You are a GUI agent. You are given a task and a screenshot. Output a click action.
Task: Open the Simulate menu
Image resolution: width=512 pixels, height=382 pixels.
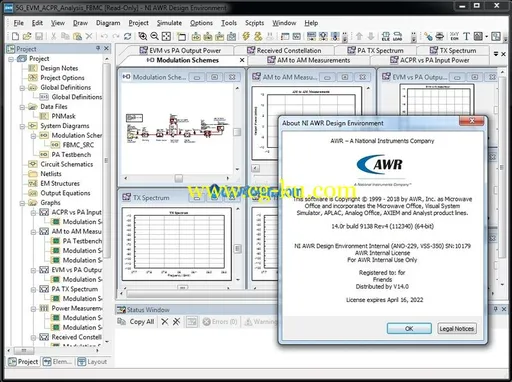(x=169, y=23)
